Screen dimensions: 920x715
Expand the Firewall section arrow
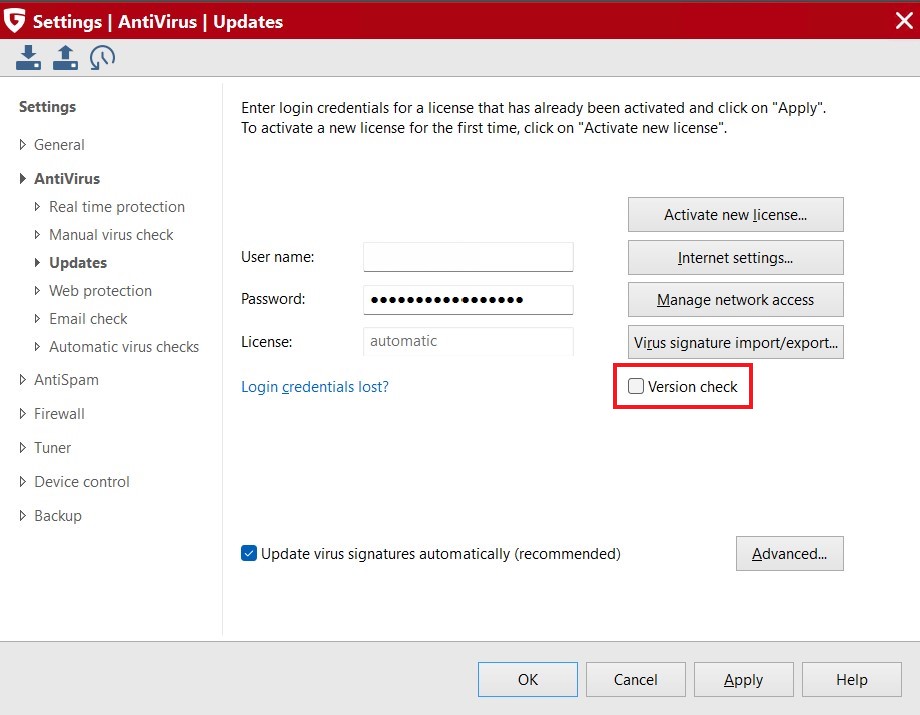22,414
